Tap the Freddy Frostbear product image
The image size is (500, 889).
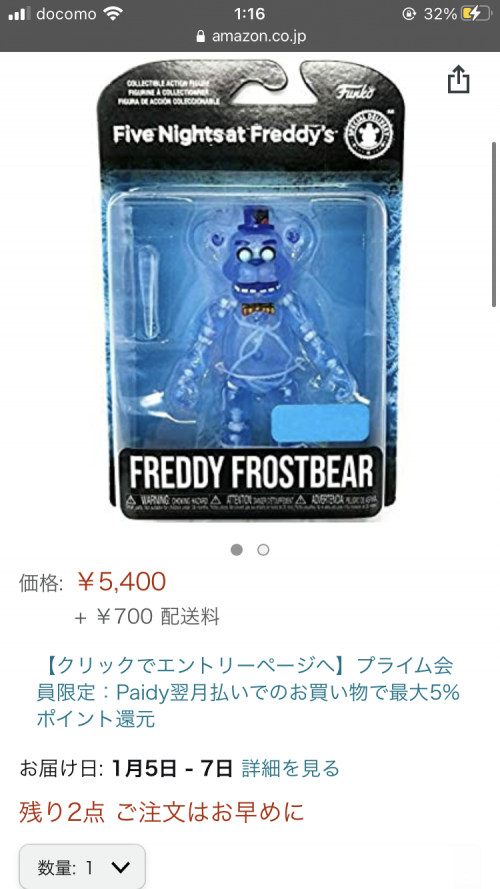click(x=250, y=289)
